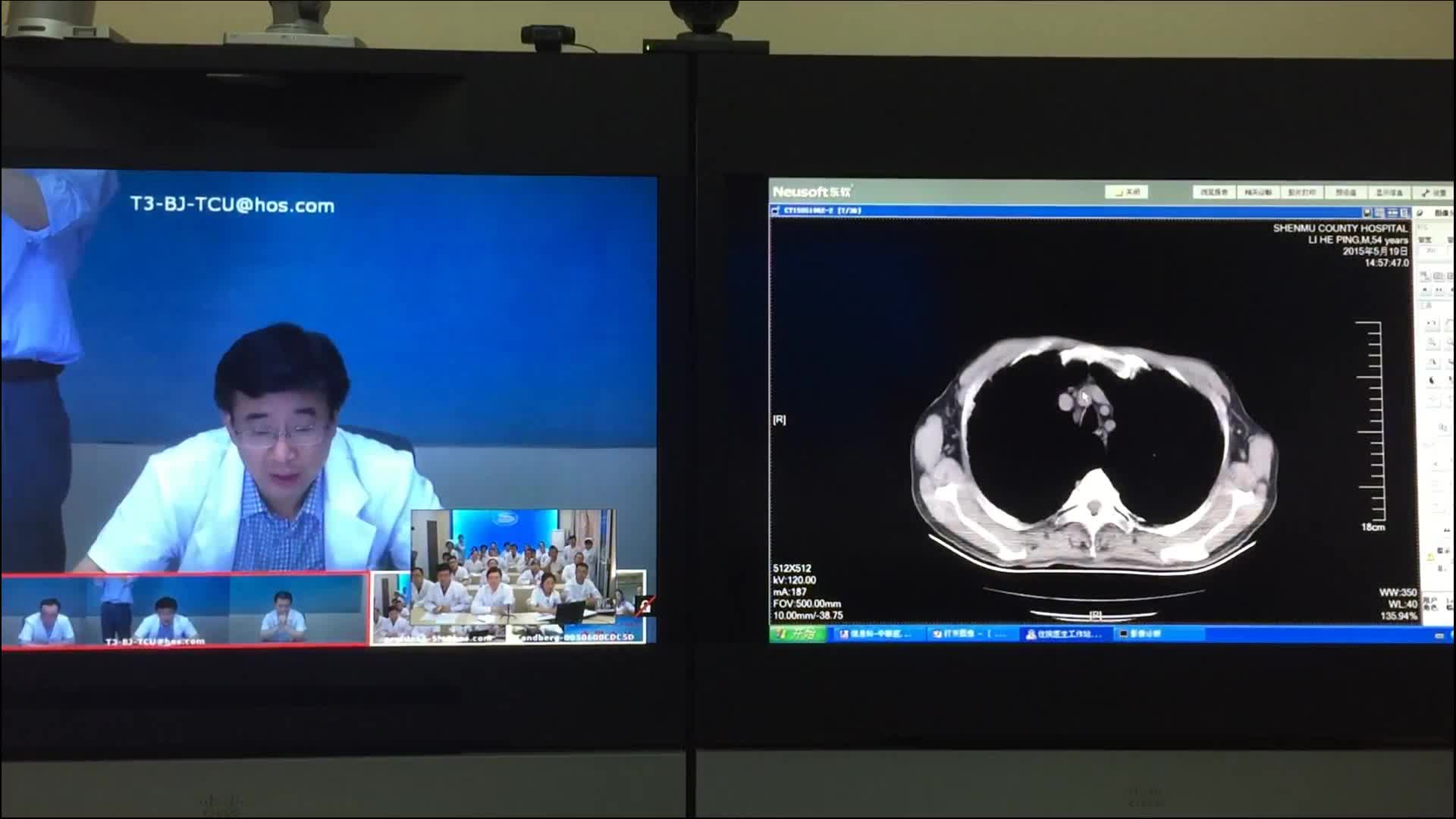Screen dimensions: 1456x819
Task: Click the [R] orientation marker
Action: tap(779, 419)
